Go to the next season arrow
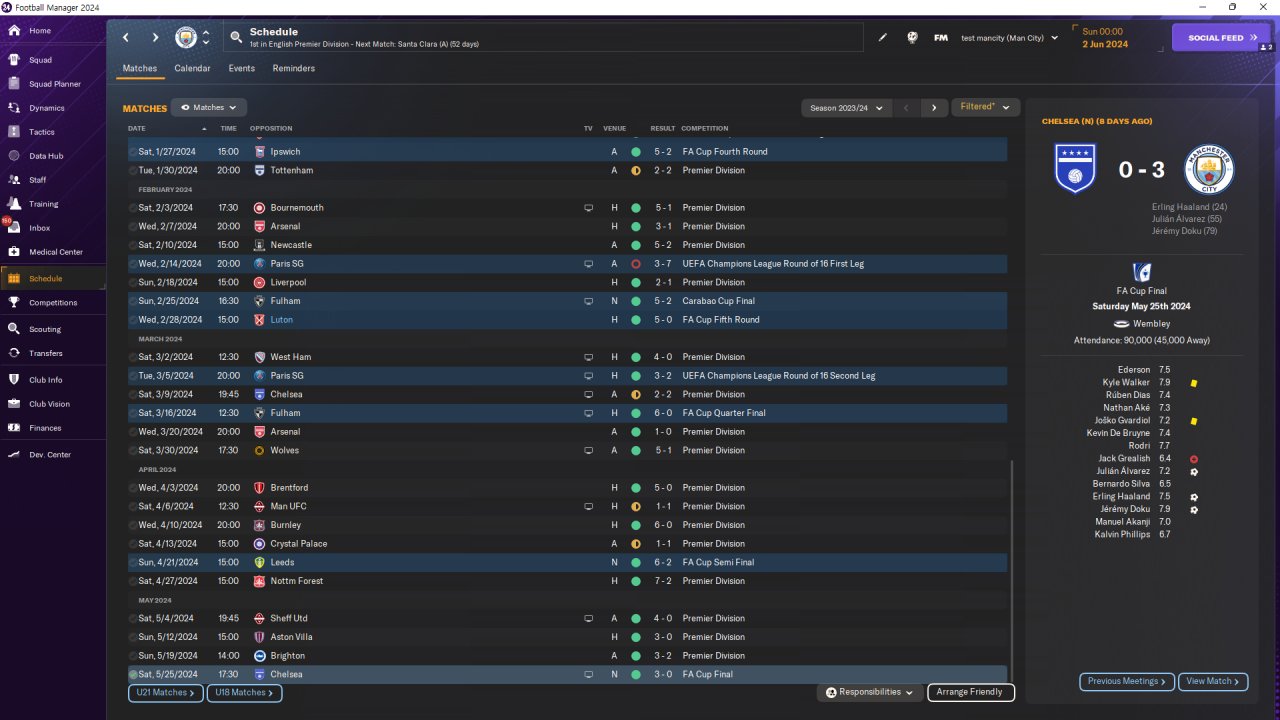 (934, 107)
